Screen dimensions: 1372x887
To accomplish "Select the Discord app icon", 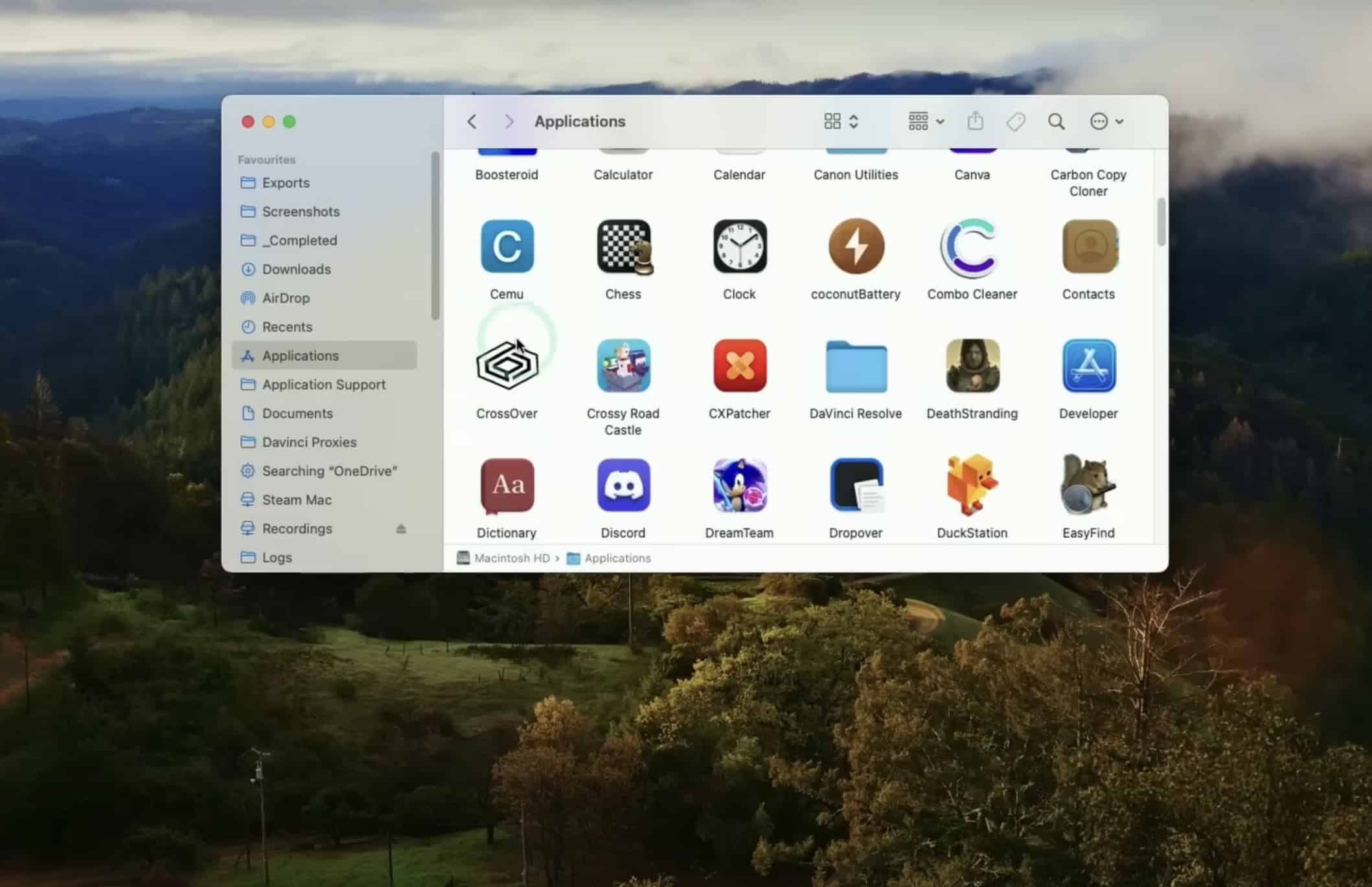I will 623,486.
